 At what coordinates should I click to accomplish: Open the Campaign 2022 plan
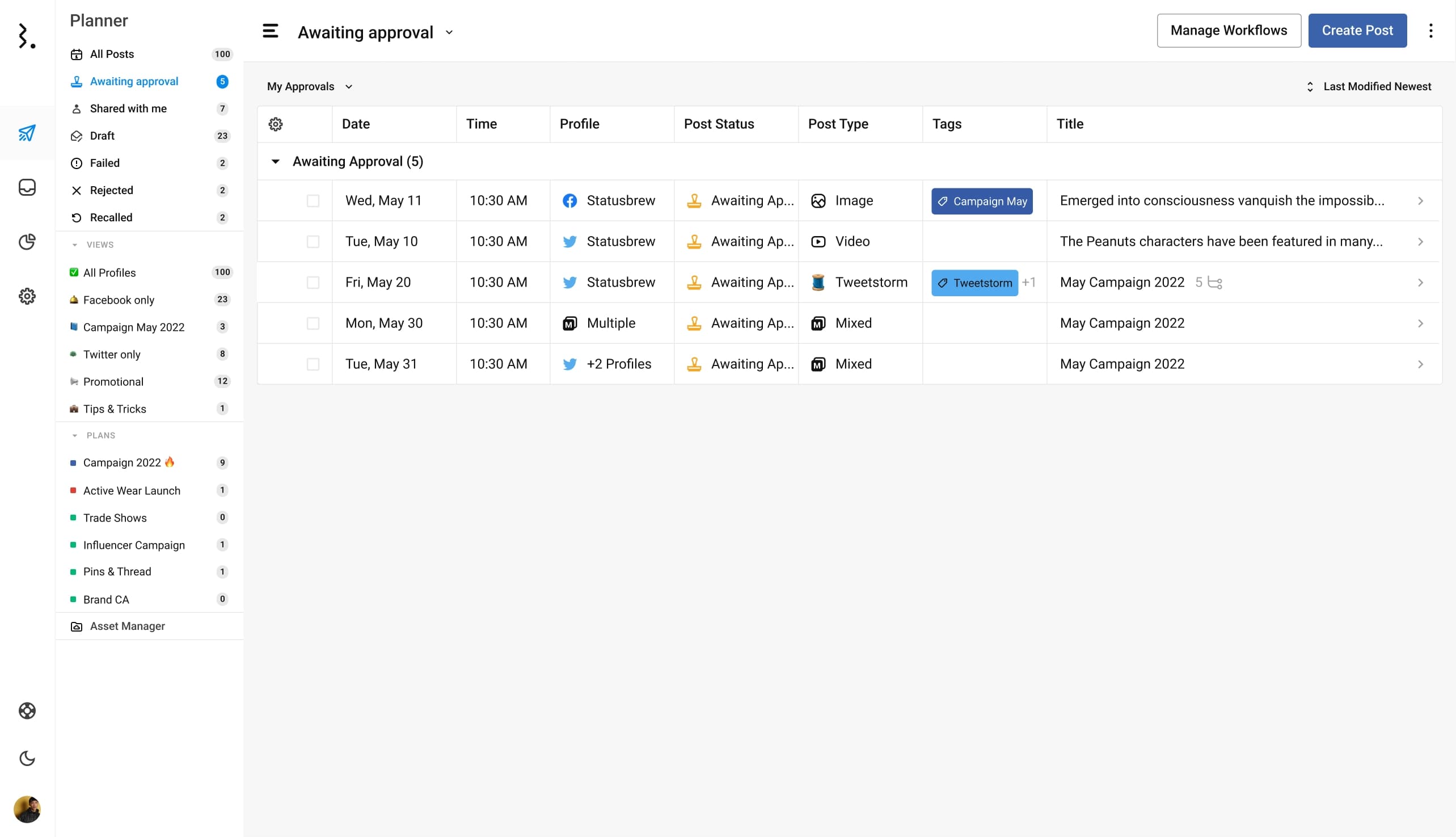150,463
